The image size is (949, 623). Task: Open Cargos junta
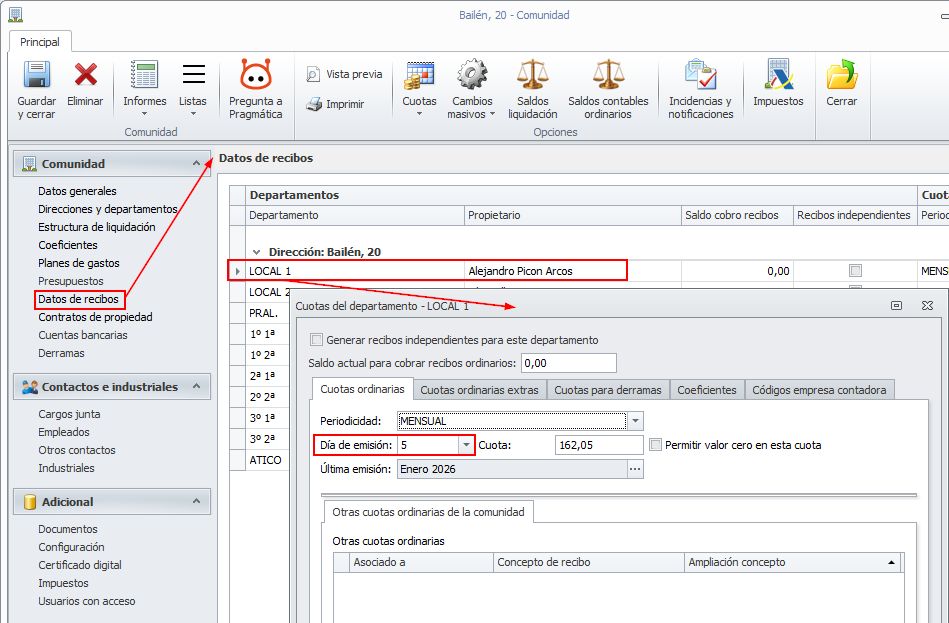click(x=69, y=414)
